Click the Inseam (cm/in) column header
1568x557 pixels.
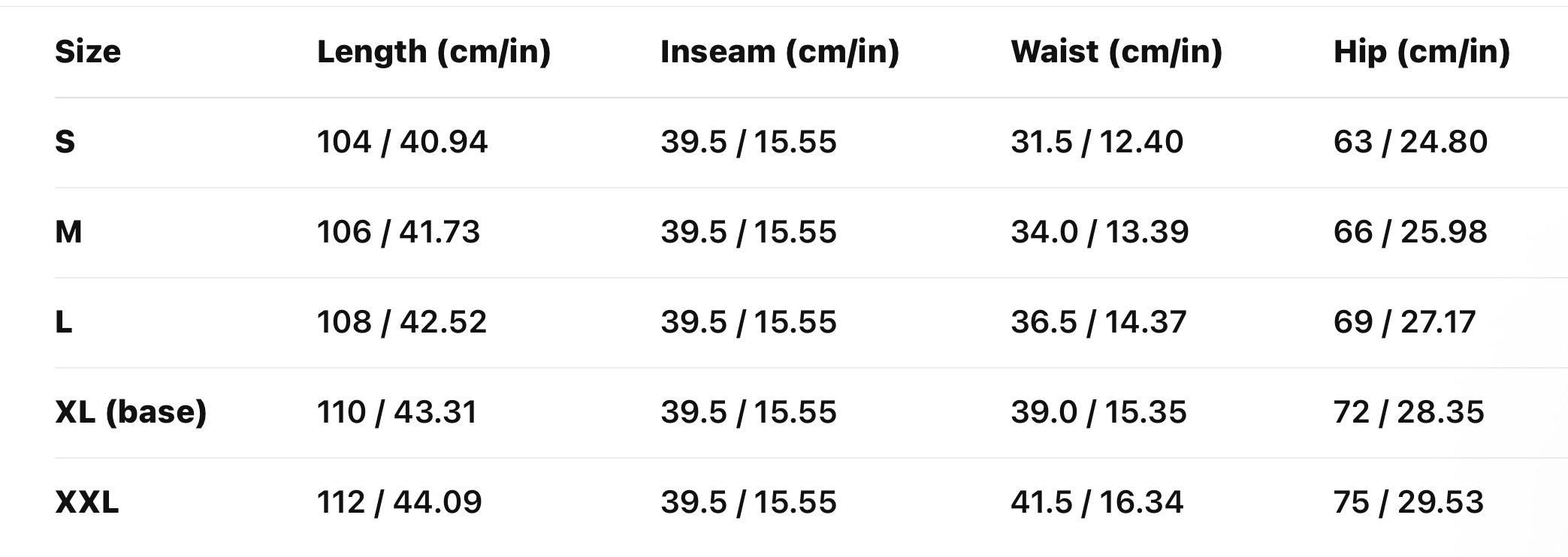coord(779,52)
